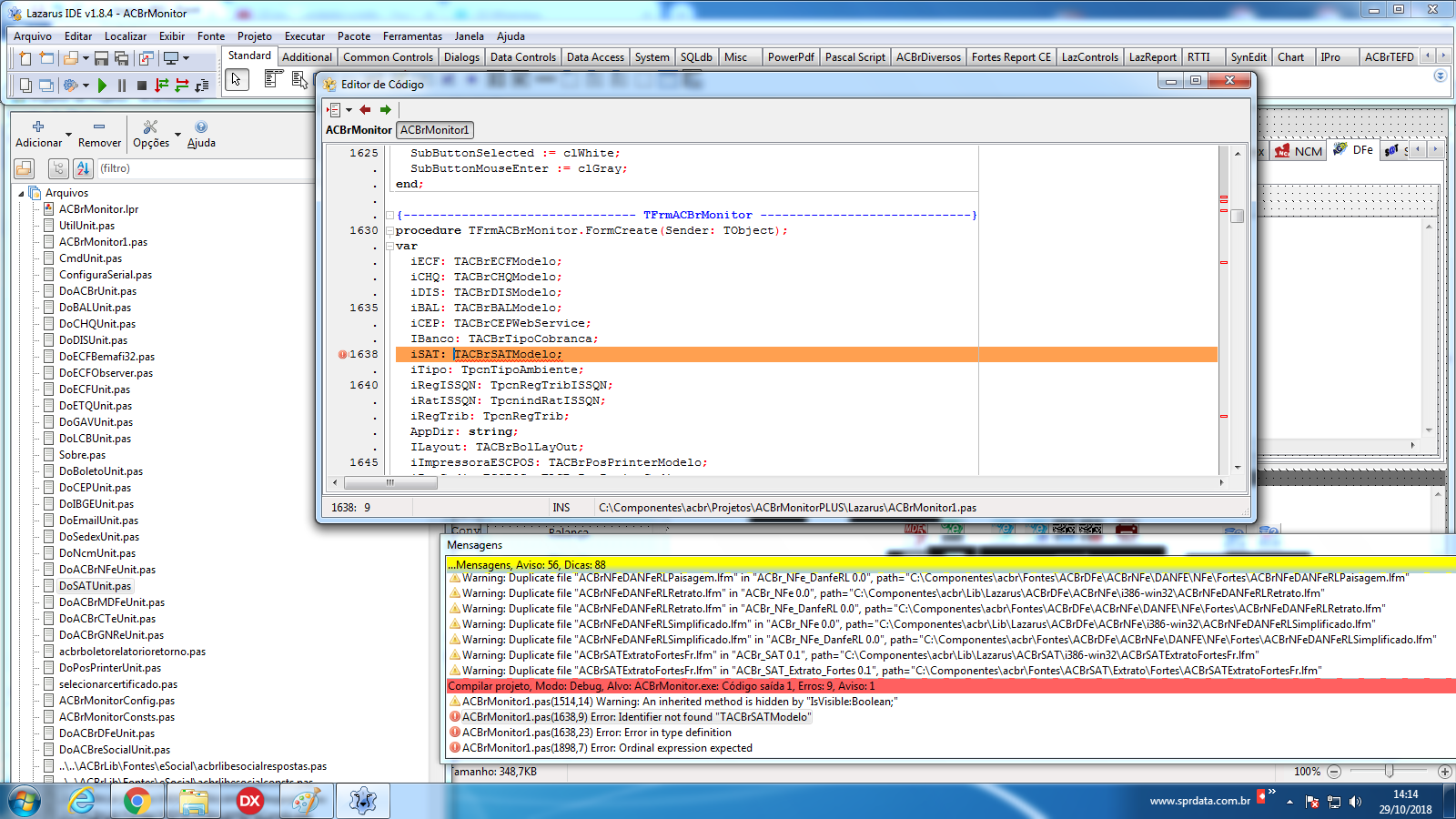Image resolution: width=1456 pixels, height=819 pixels.
Task: Open the Opções dropdown arrow
Action: click(x=177, y=134)
